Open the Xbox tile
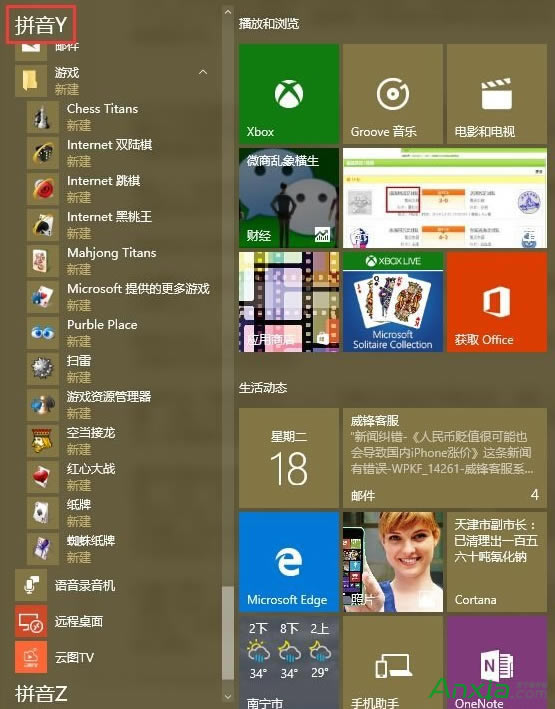Screen dimensions: 555x709 (x=289, y=94)
